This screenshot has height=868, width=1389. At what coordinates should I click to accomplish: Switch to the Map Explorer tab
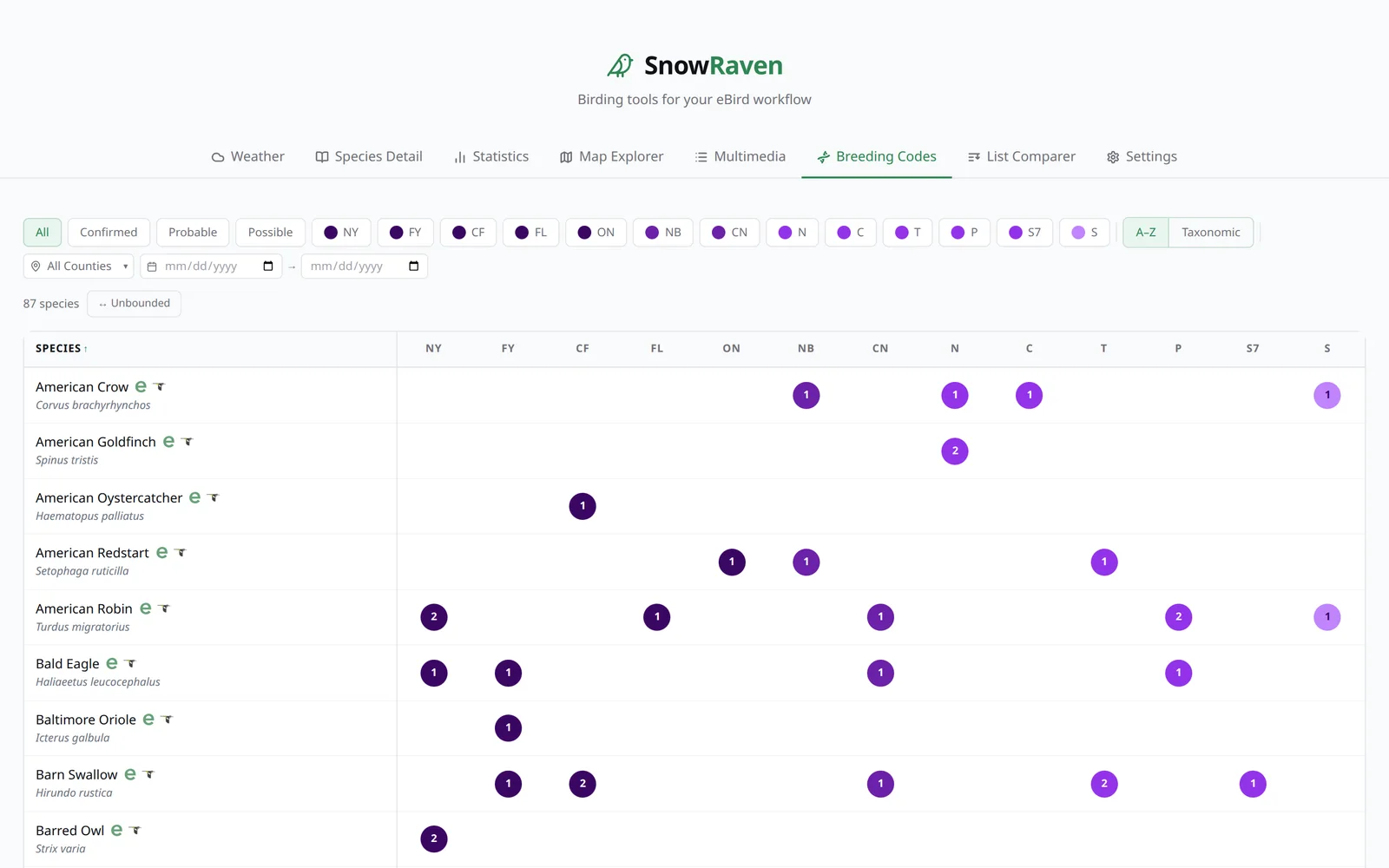click(611, 156)
